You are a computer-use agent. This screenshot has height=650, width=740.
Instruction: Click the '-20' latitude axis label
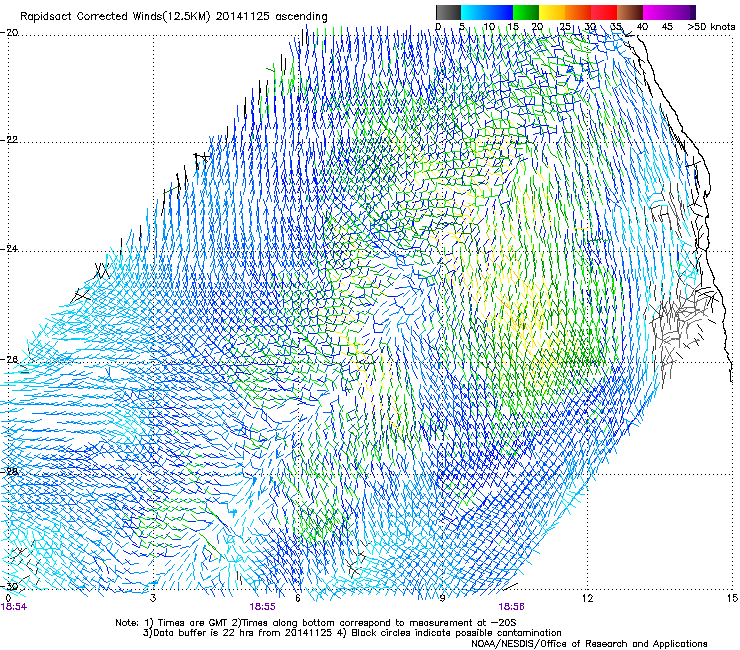coord(9,33)
